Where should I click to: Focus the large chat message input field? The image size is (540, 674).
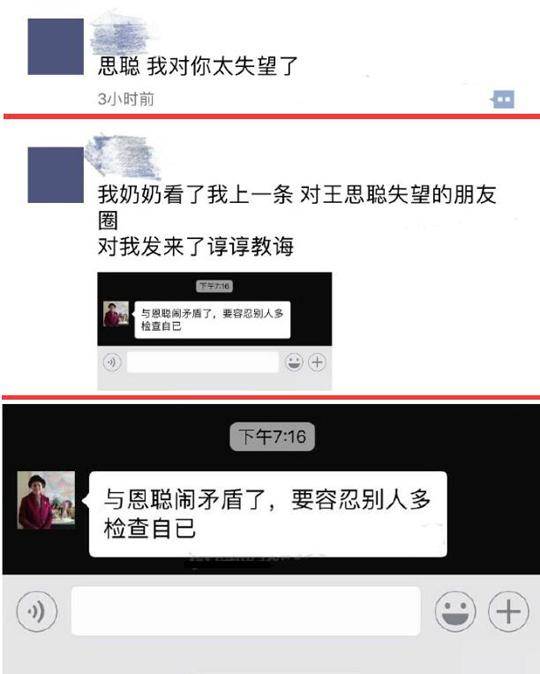coord(245,611)
